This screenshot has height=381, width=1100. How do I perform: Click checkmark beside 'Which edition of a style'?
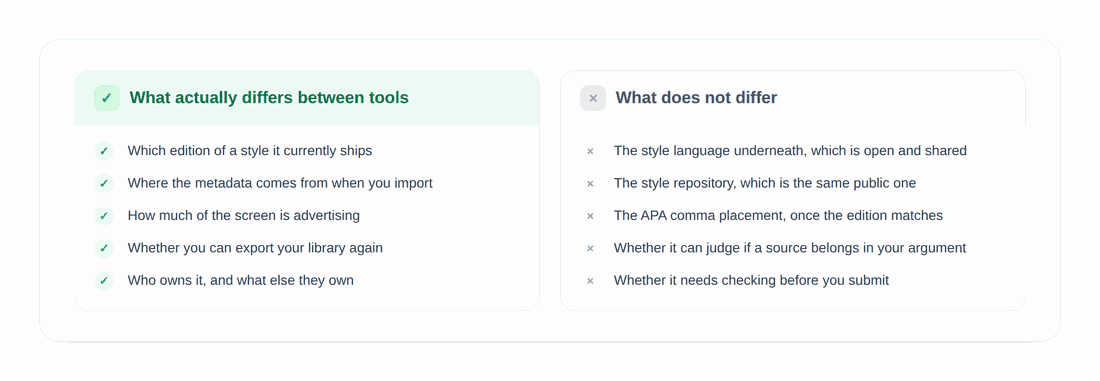104,151
